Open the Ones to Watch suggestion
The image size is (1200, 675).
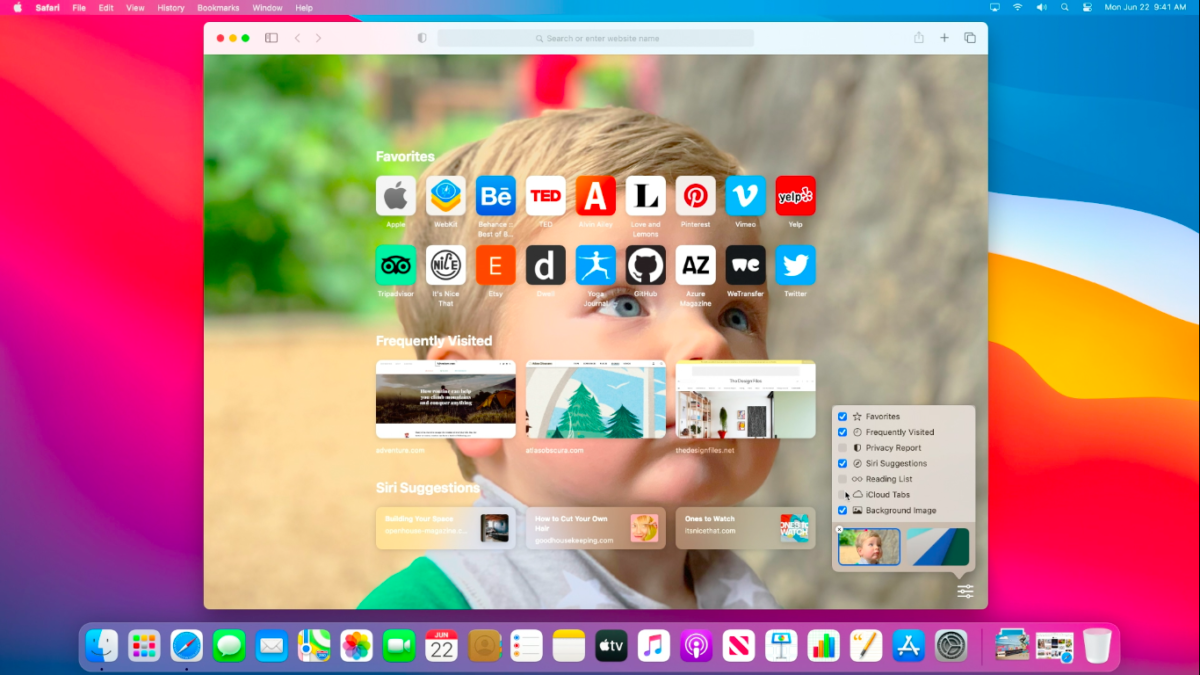click(745, 527)
